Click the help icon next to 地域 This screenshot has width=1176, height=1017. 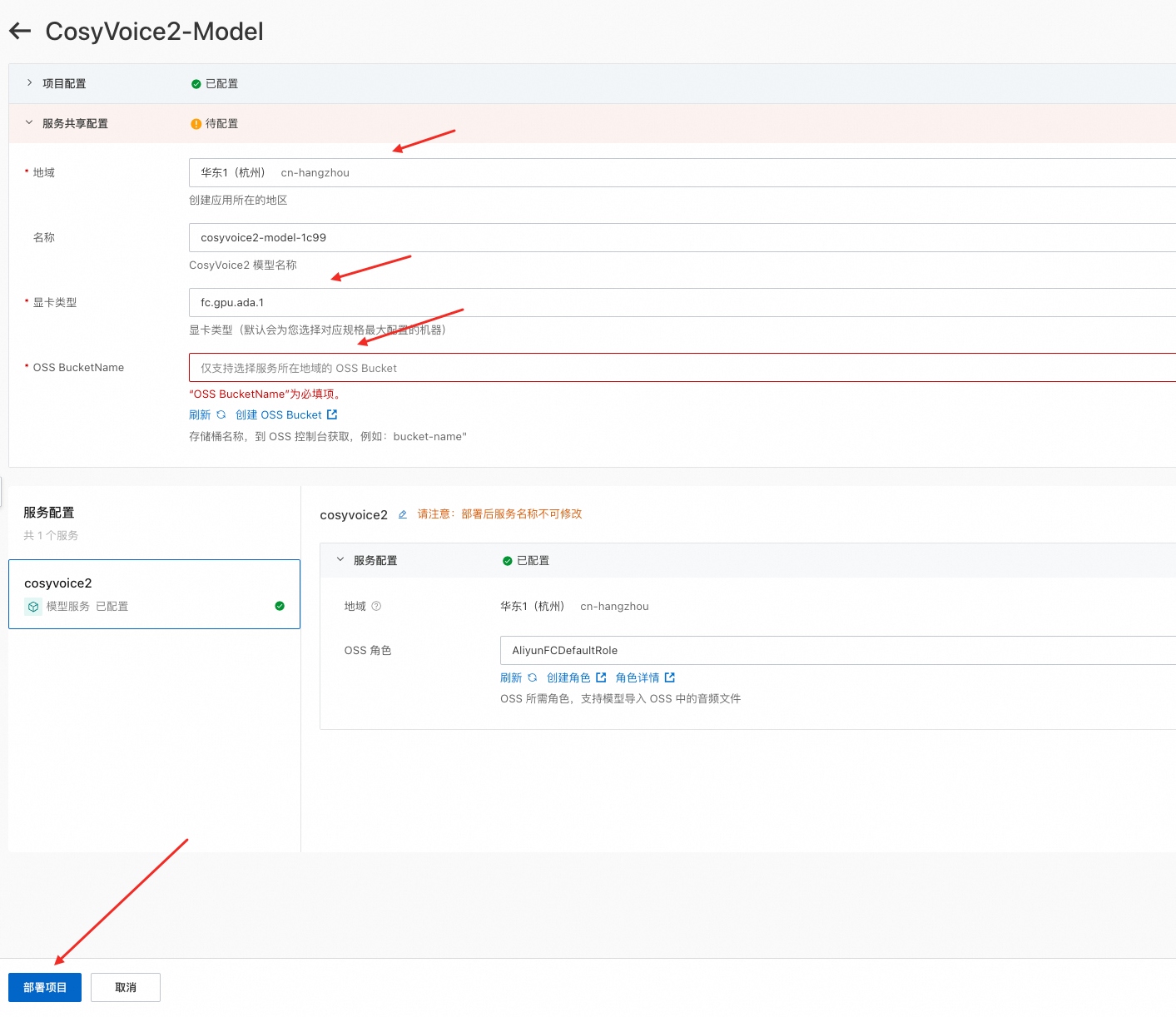point(376,606)
